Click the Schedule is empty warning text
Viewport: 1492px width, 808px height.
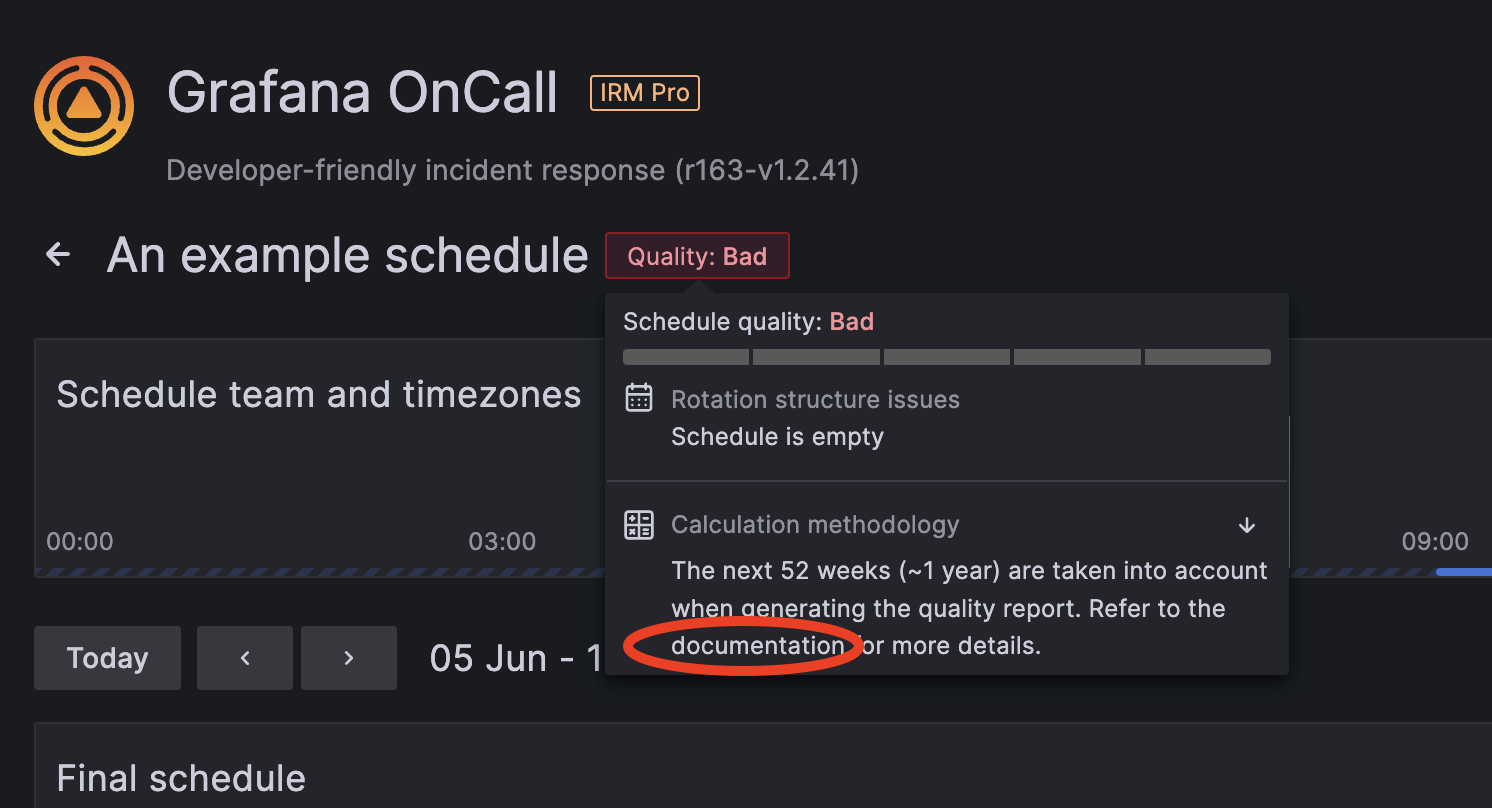coord(777,436)
